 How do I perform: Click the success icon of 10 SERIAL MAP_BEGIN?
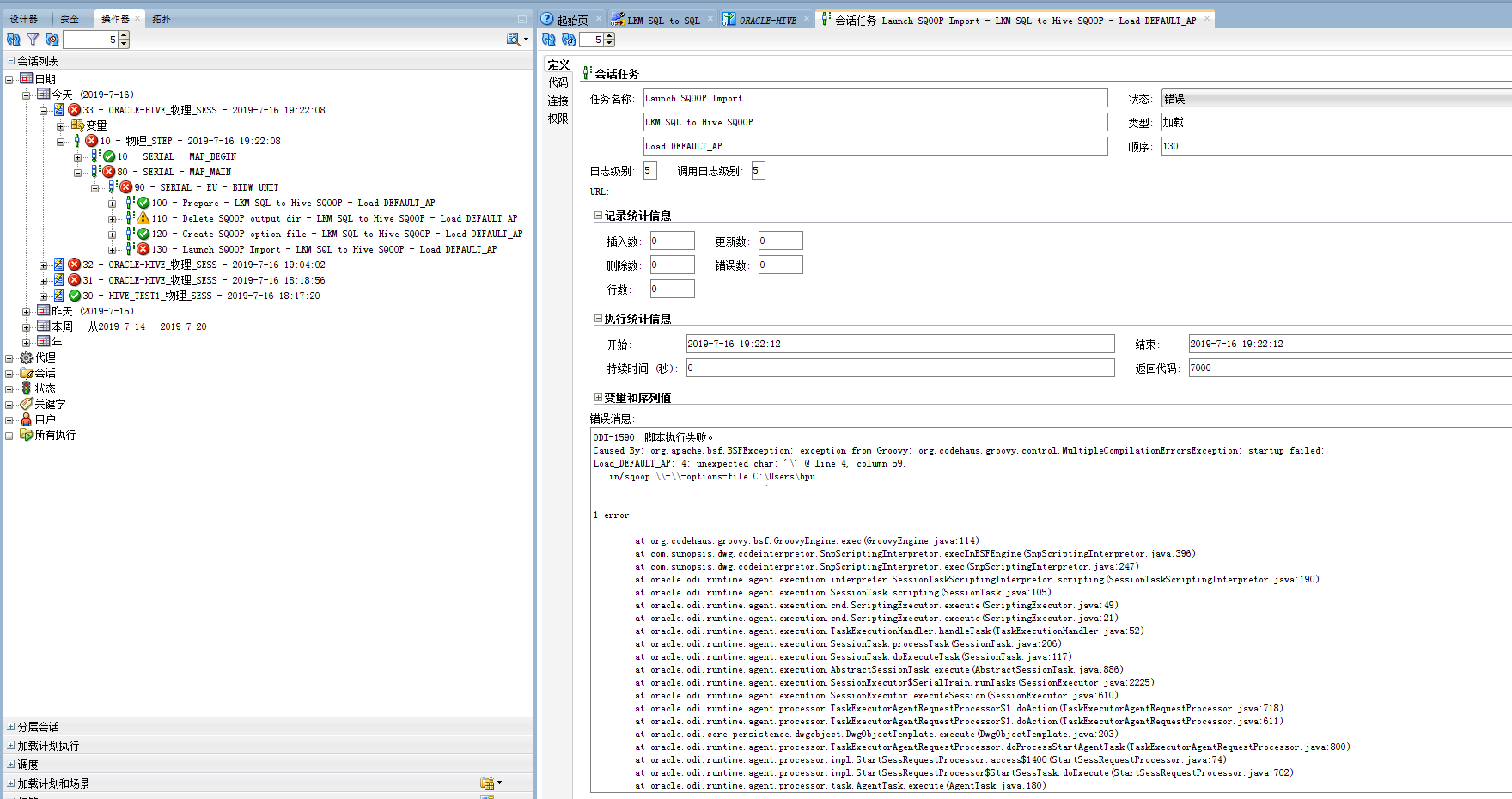pyautogui.click(x=109, y=156)
